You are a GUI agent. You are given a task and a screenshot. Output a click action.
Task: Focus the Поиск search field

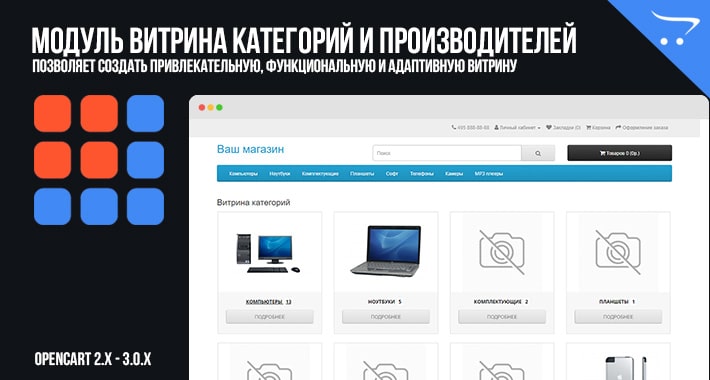447,153
